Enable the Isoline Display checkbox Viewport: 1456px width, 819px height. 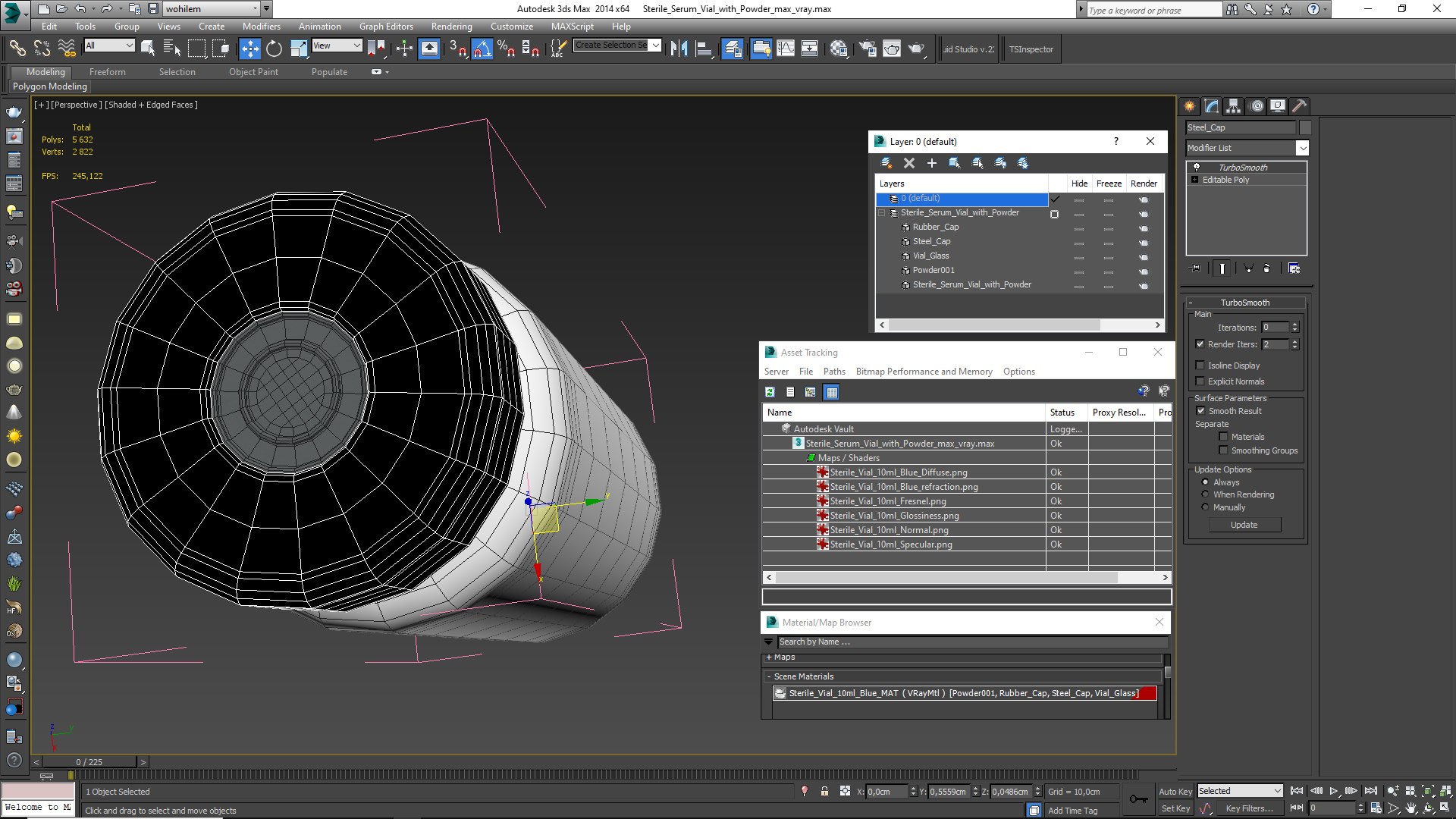pyautogui.click(x=1200, y=366)
